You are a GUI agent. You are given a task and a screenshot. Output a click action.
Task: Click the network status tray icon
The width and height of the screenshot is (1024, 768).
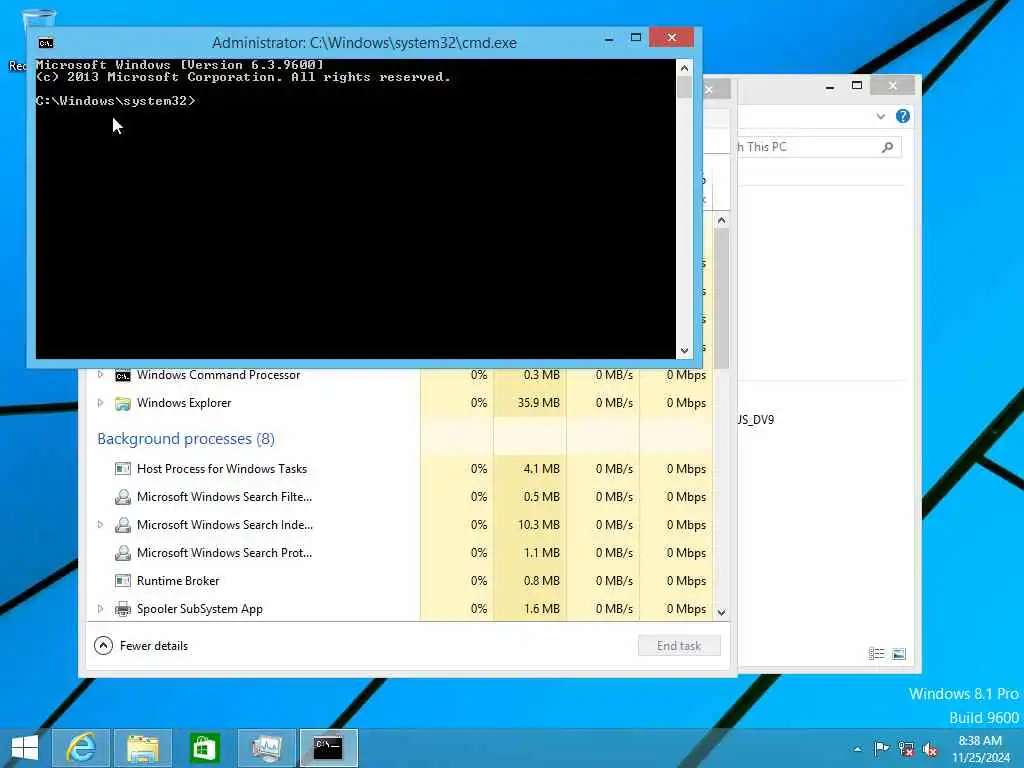(906, 748)
